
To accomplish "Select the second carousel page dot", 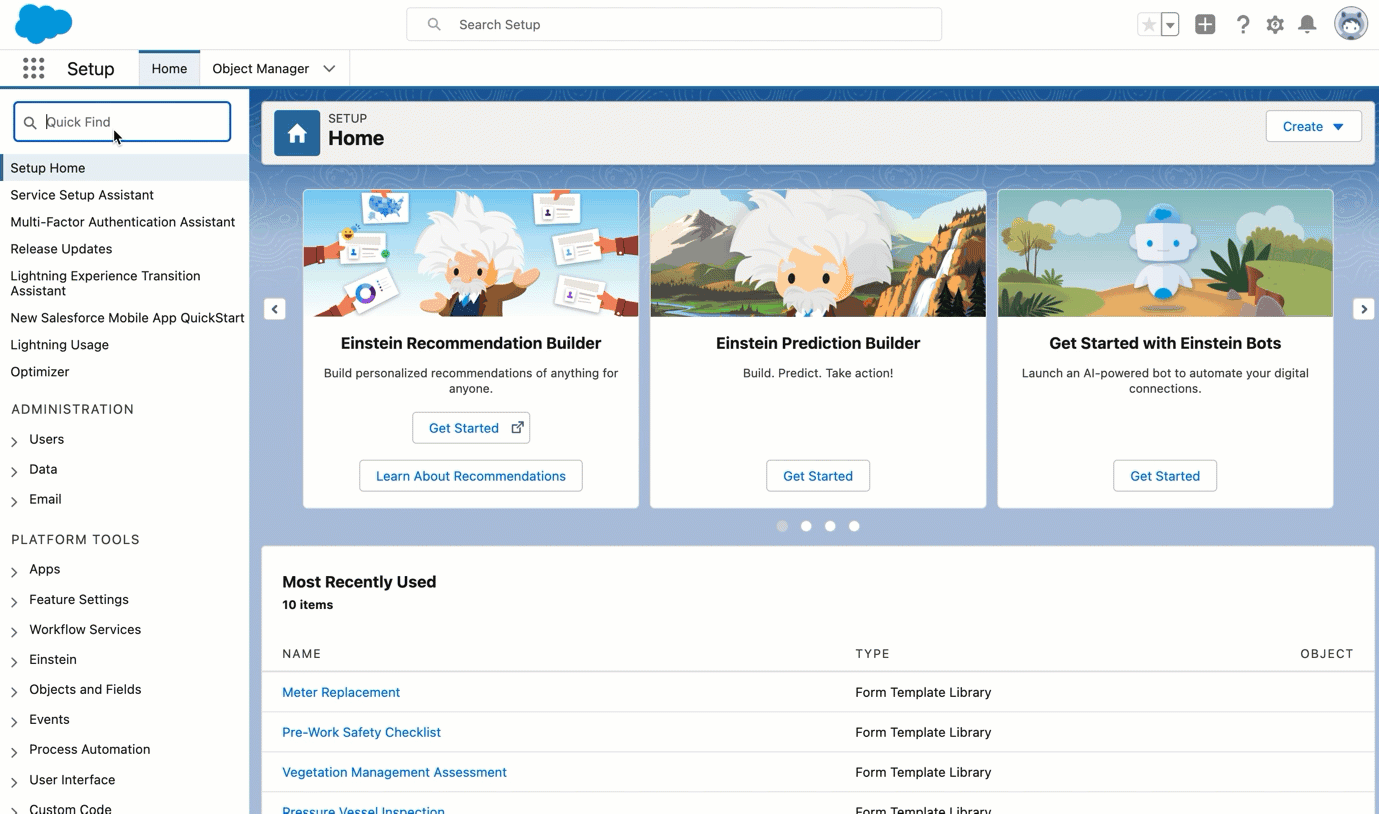I will (x=806, y=526).
